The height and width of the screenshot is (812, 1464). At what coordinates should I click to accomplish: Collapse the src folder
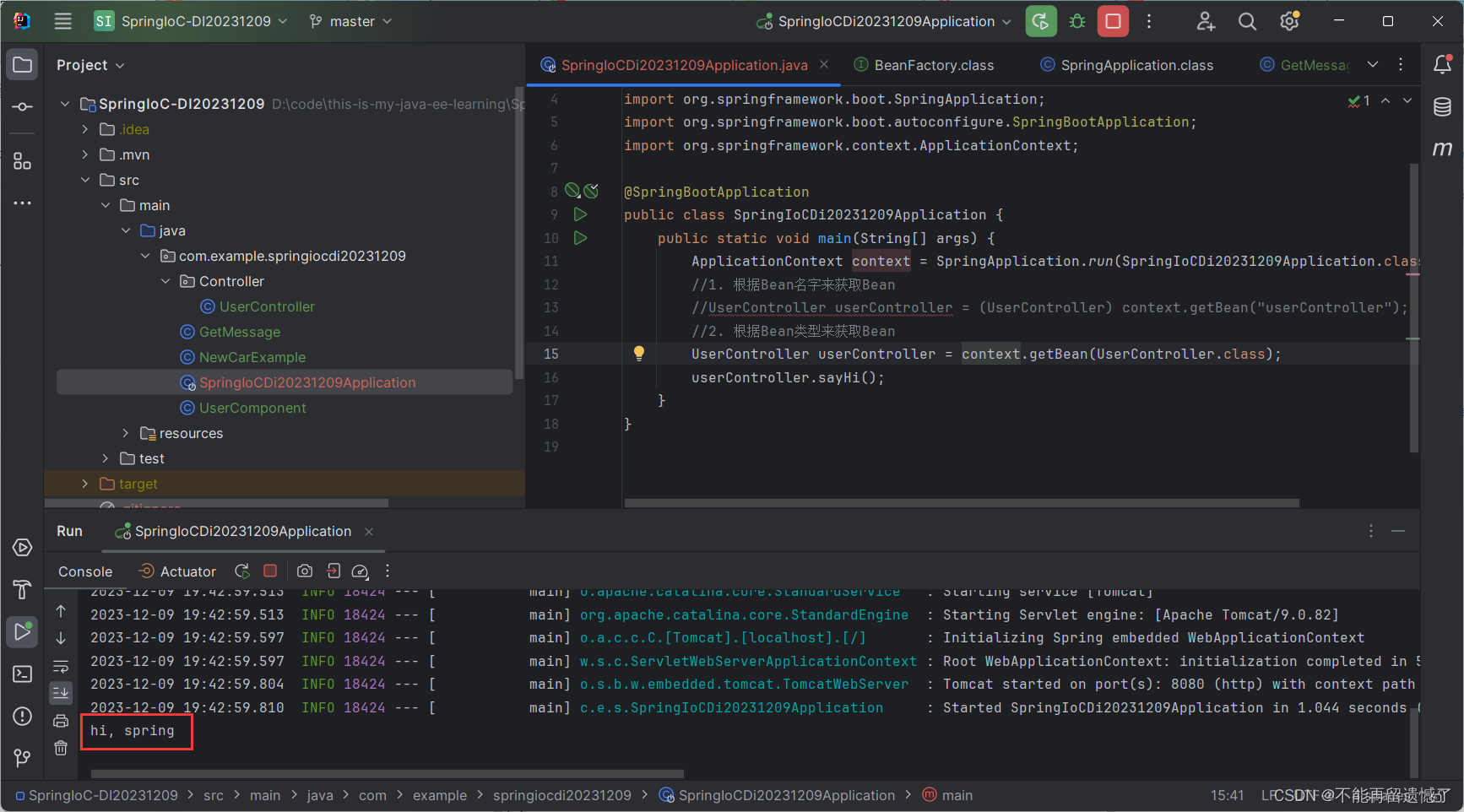tap(85, 180)
